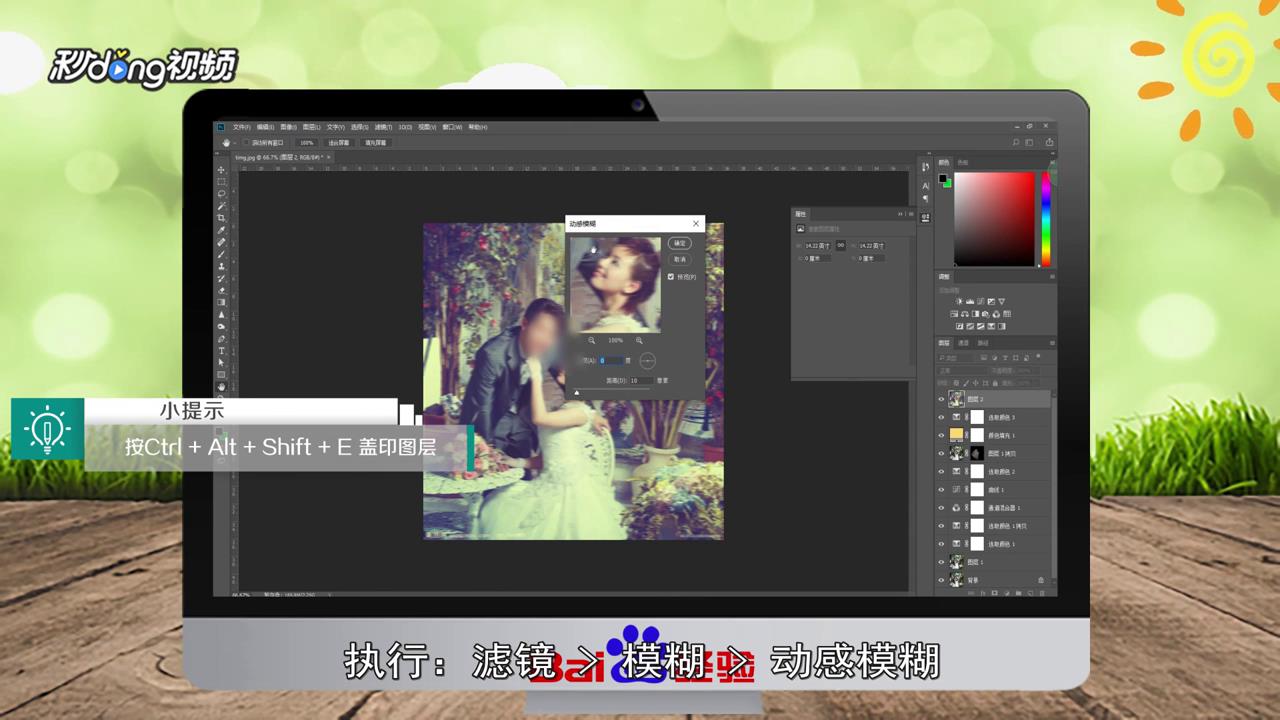Viewport: 1280px width, 720px height.
Task: Select the Move tool
Action: (x=222, y=170)
